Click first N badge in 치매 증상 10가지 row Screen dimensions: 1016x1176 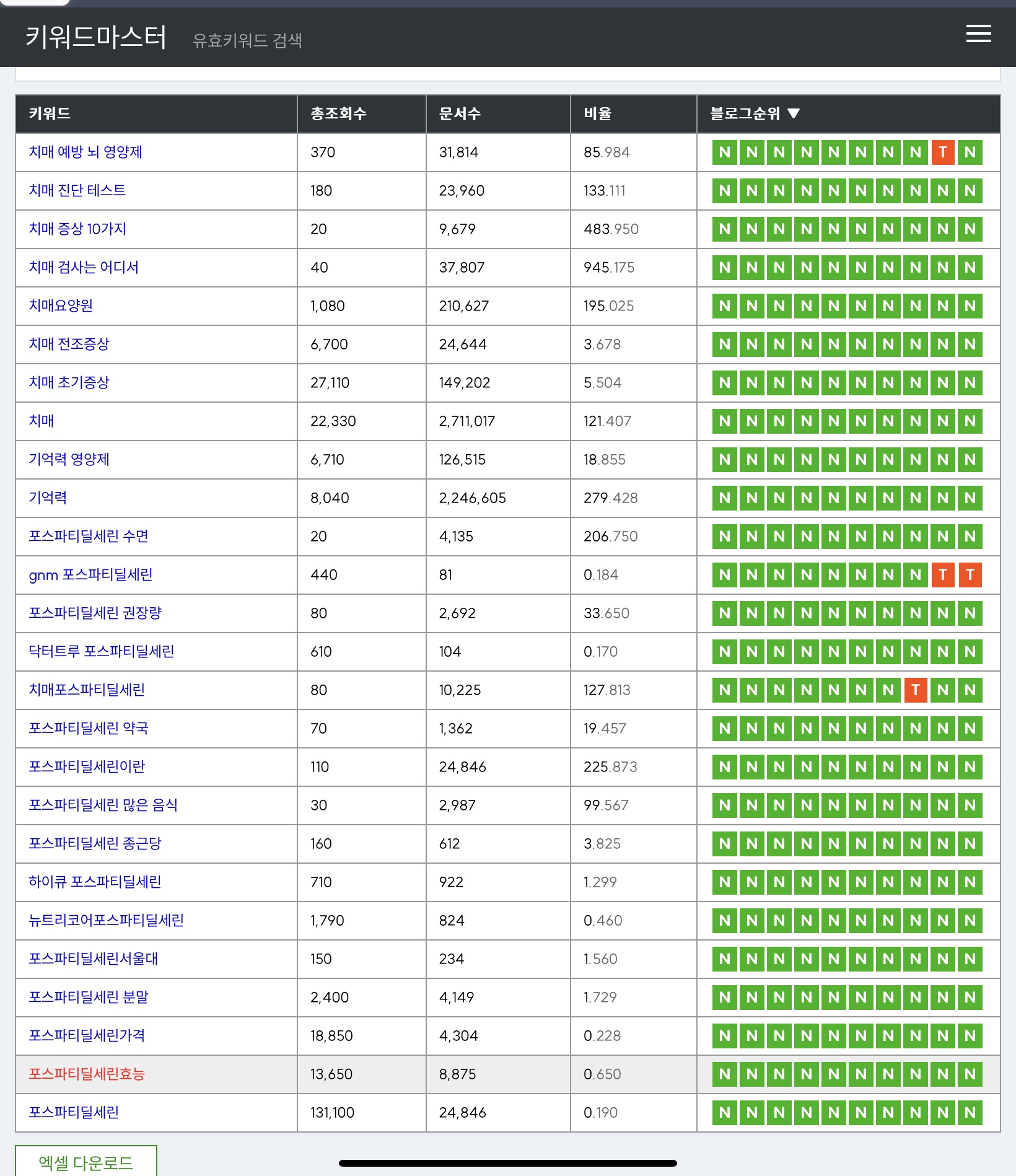(x=725, y=229)
